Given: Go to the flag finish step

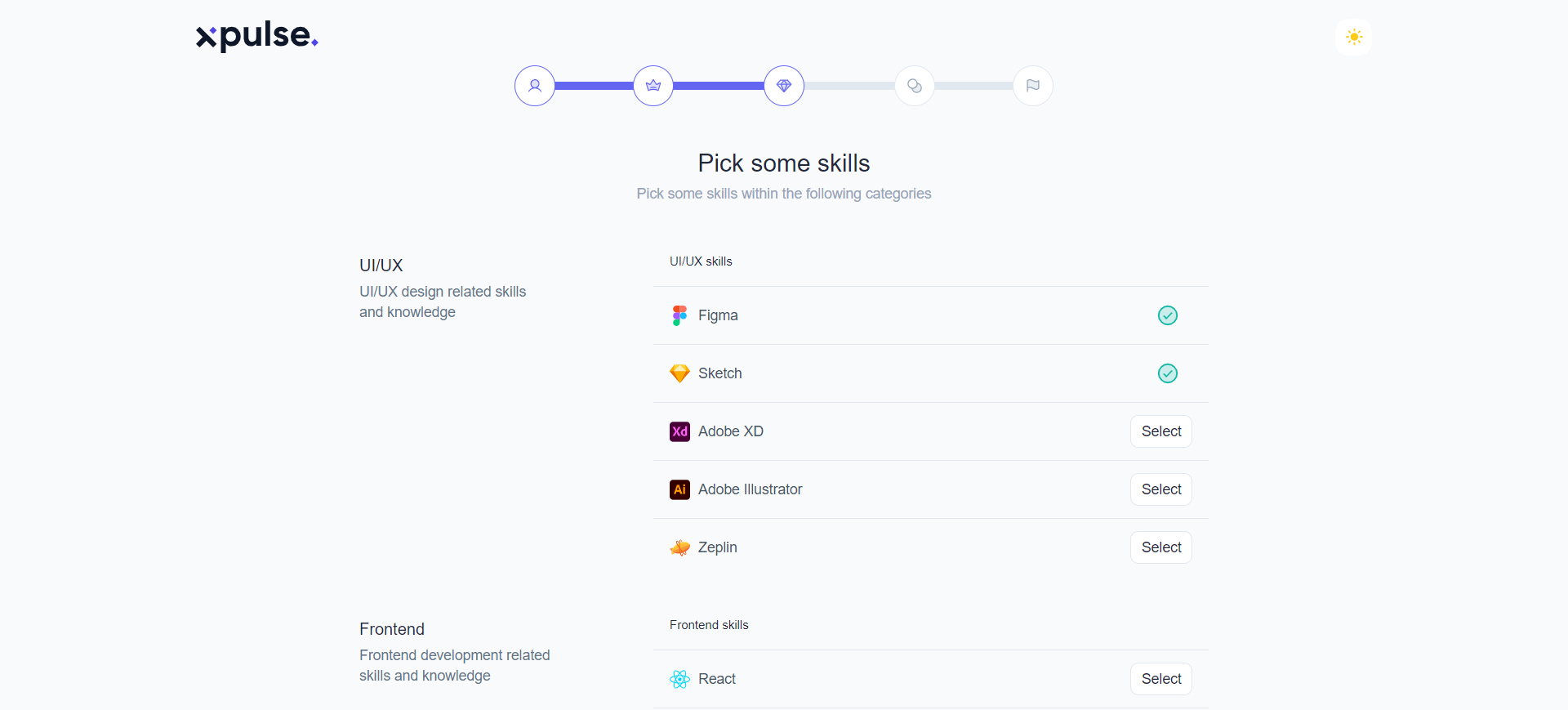Looking at the screenshot, I should coord(1033,86).
